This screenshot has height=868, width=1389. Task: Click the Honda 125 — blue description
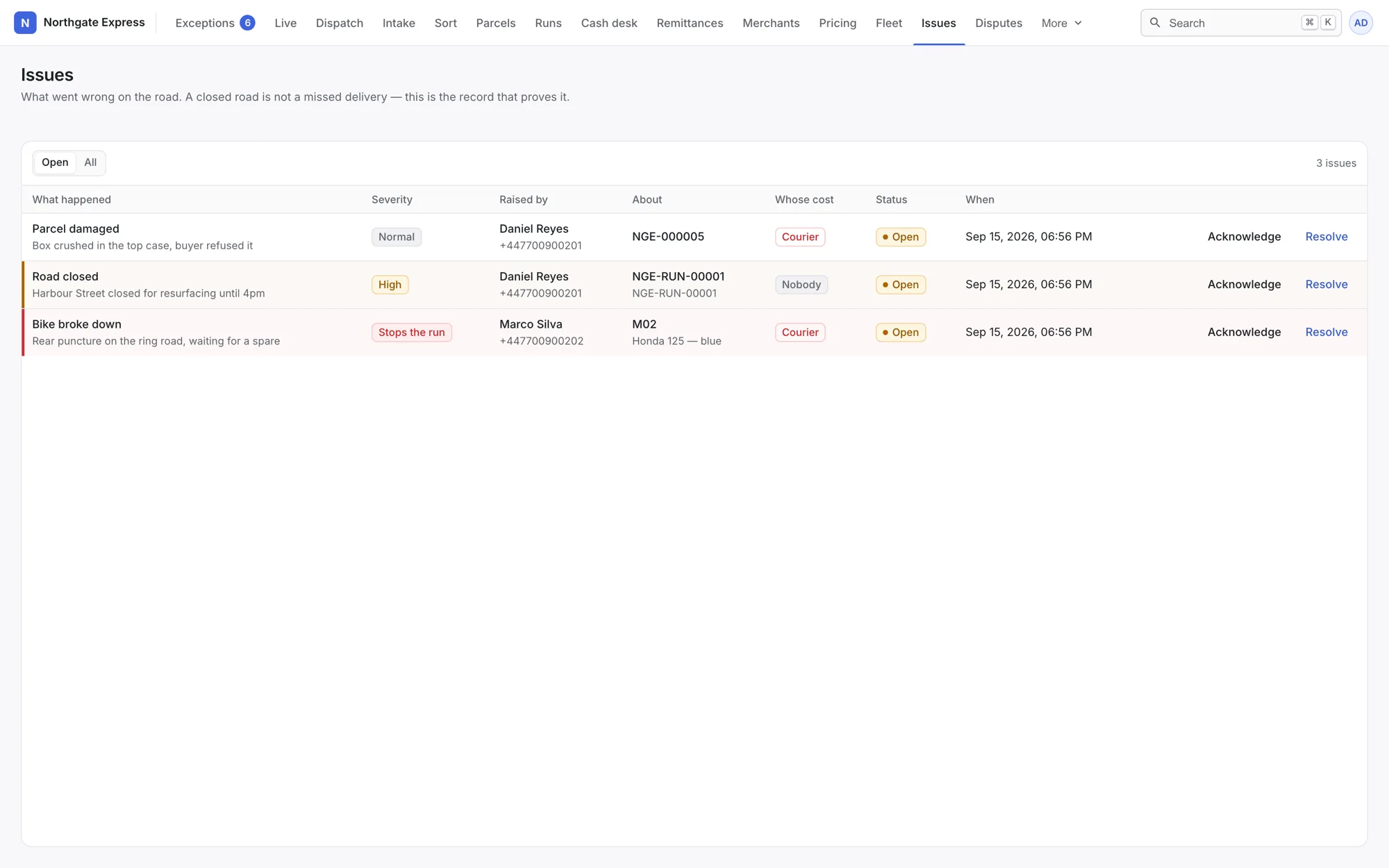(x=676, y=341)
